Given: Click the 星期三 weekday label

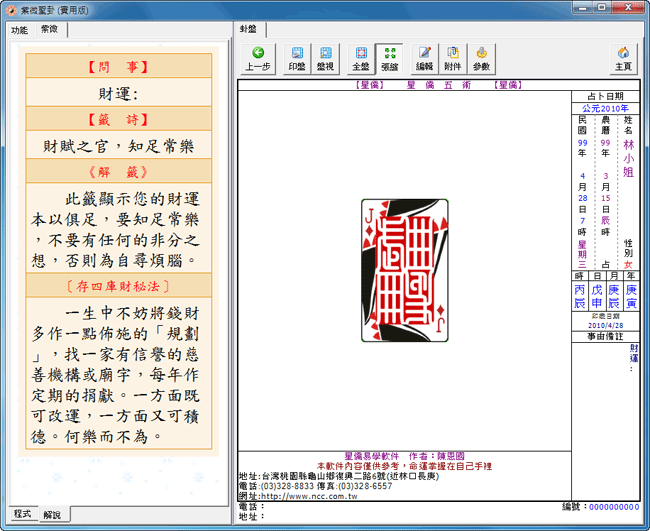Looking at the screenshot, I should coord(582,255).
